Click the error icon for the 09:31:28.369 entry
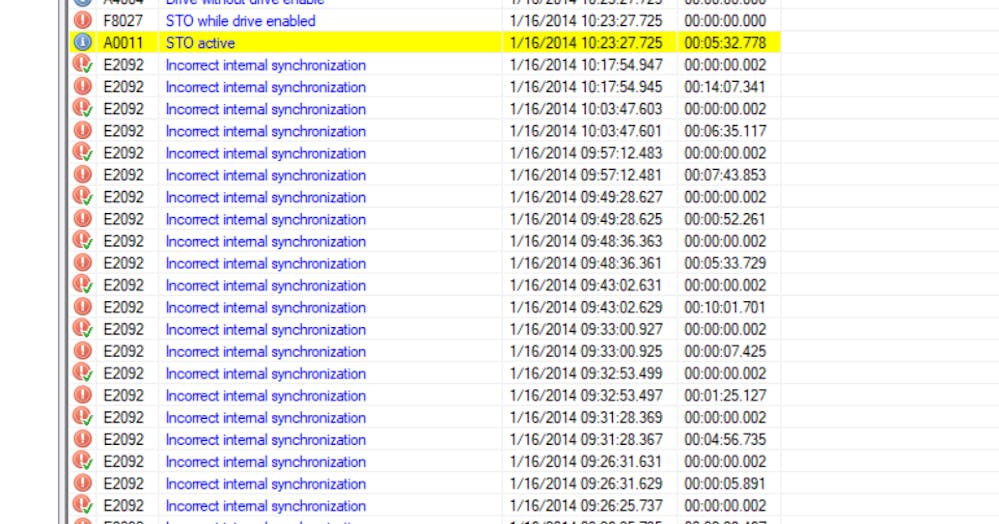 click(83, 417)
